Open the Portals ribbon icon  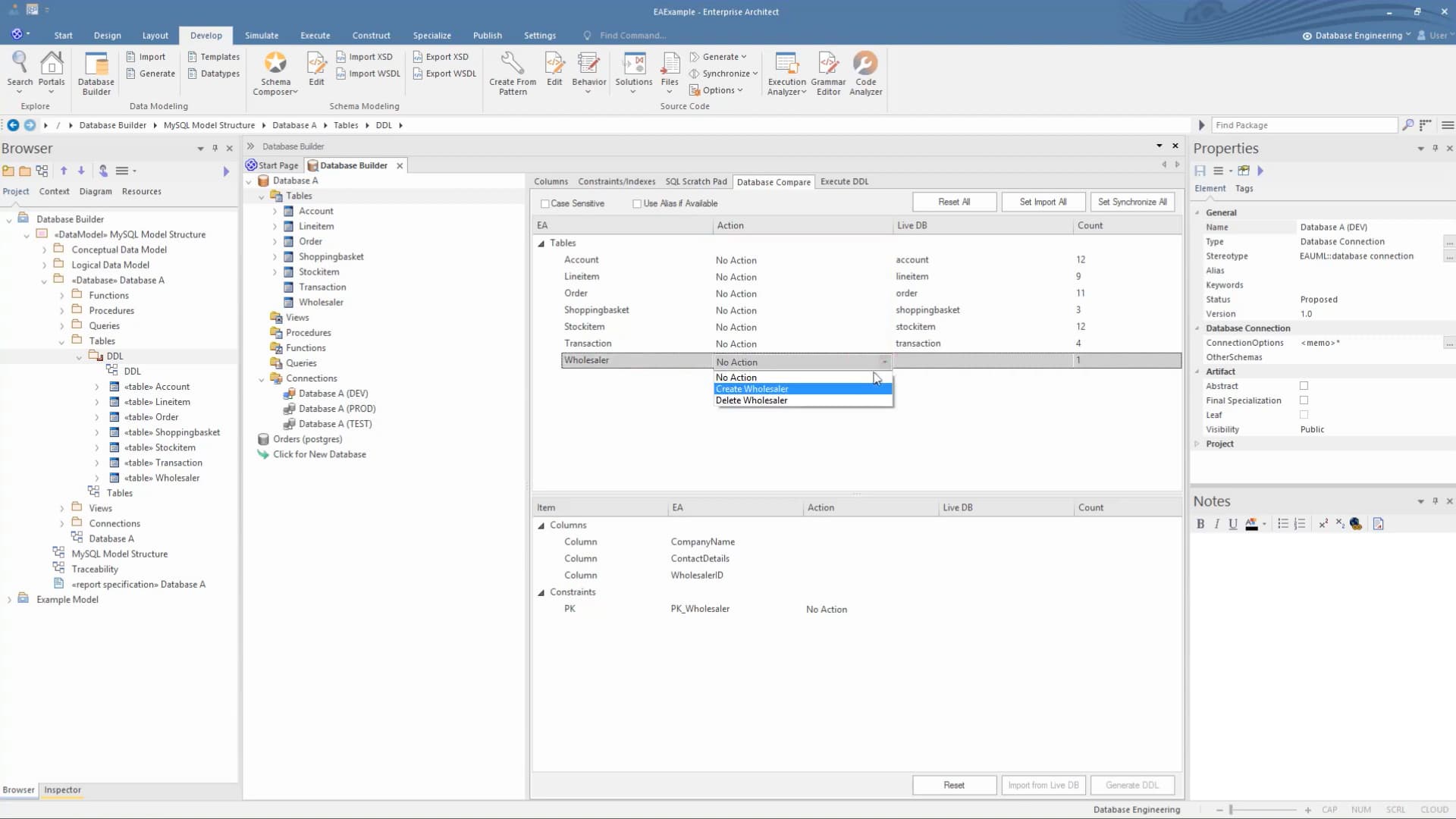click(x=52, y=73)
